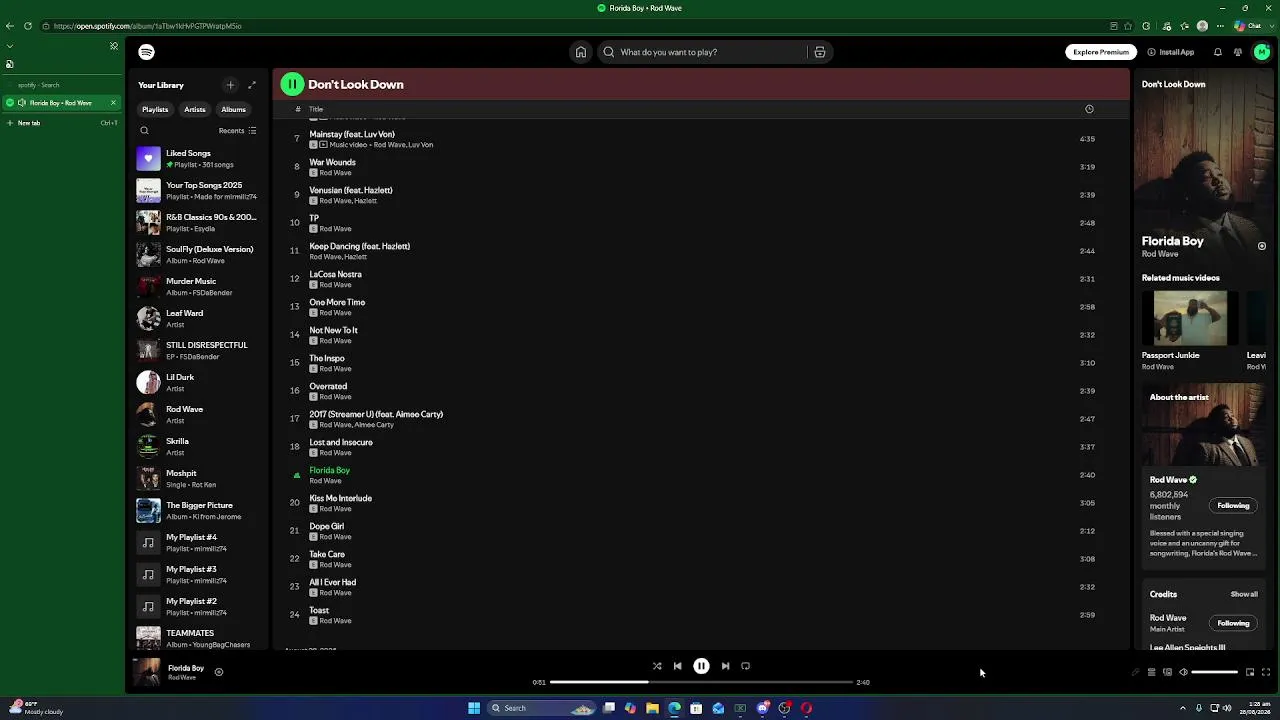The width and height of the screenshot is (1280, 720).
Task: Filter library by Albums
Action: 234,109
